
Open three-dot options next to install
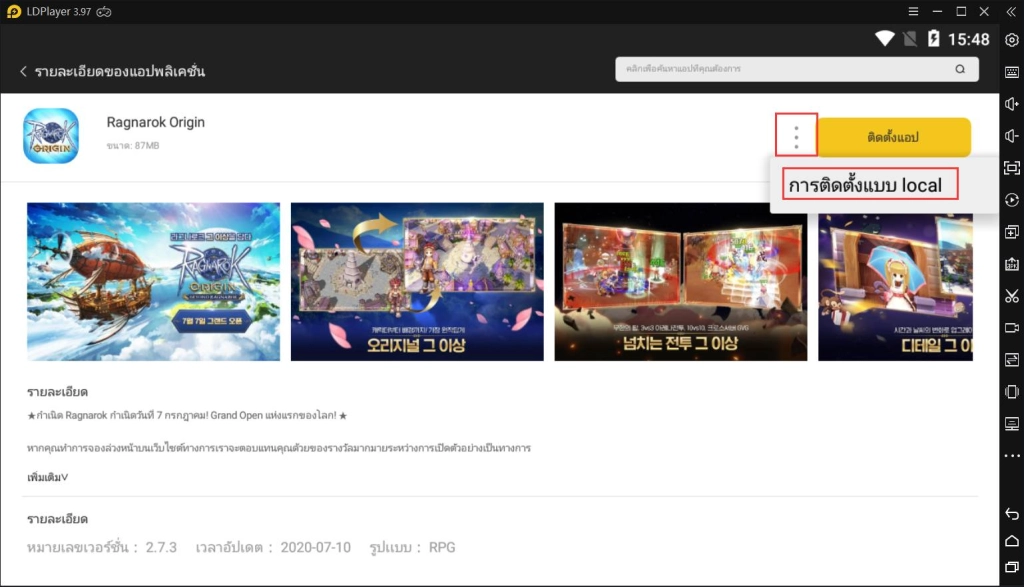pyautogui.click(x=795, y=137)
